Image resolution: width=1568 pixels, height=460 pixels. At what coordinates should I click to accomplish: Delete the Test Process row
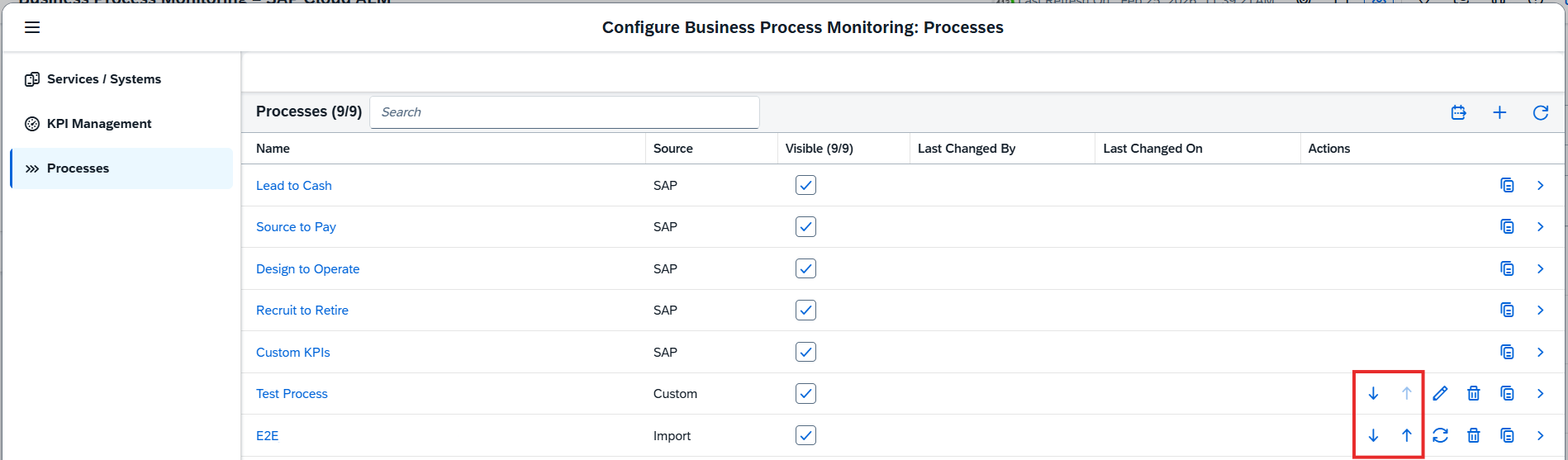pos(1473,393)
